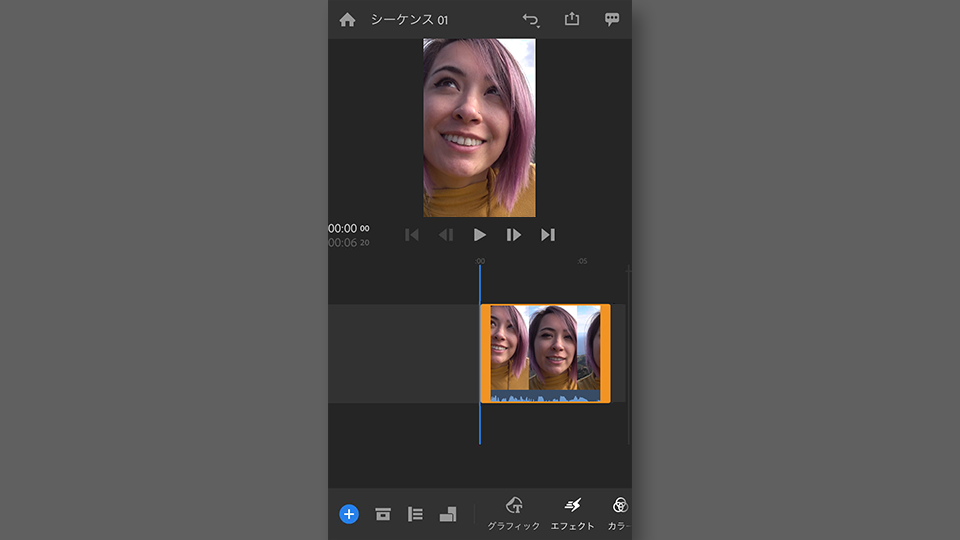Expand the audio tracks view icon
This screenshot has width=960, height=540.
415,514
